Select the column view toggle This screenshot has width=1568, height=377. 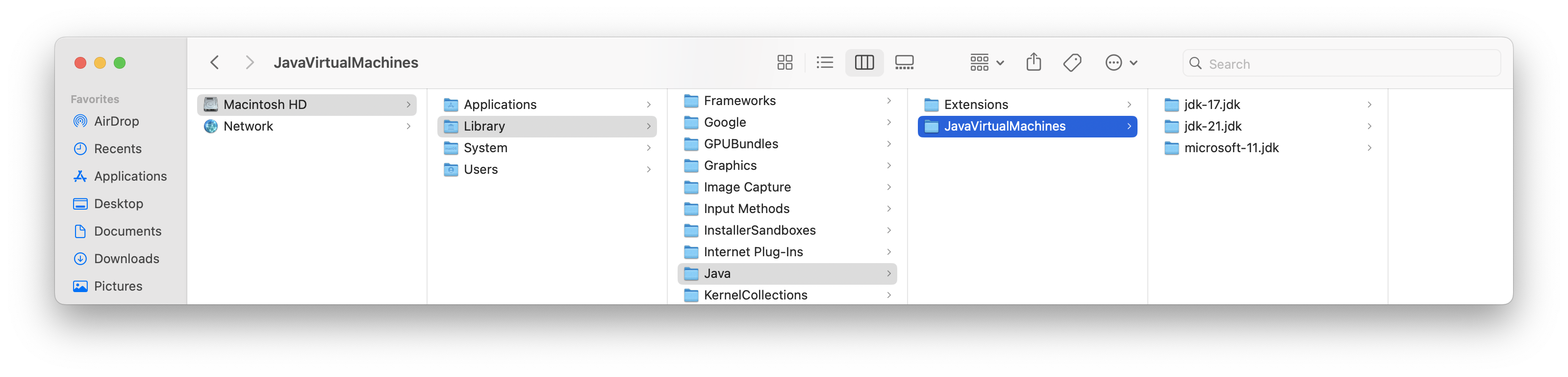[x=864, y=62]
